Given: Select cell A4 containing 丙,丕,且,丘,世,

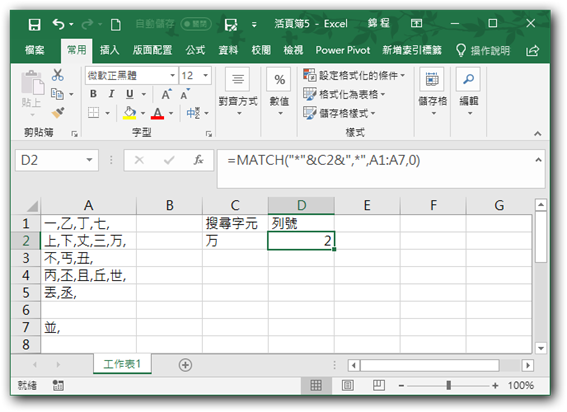Looking at the screenshot, I should pos(89,276).
